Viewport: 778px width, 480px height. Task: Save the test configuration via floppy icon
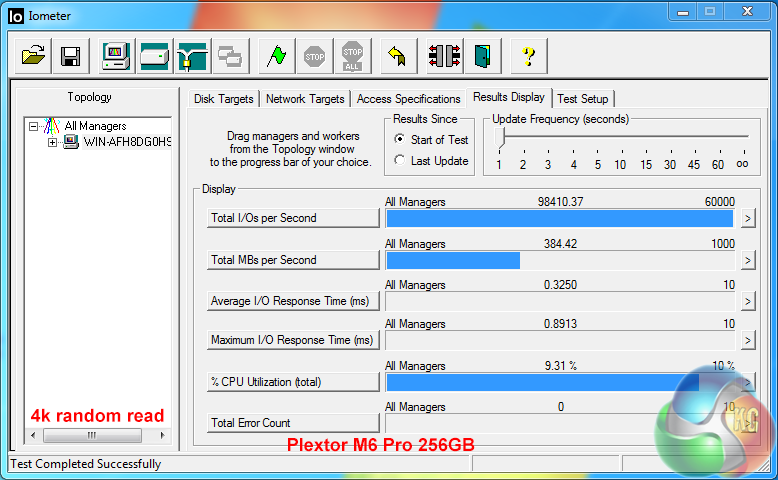70,56
